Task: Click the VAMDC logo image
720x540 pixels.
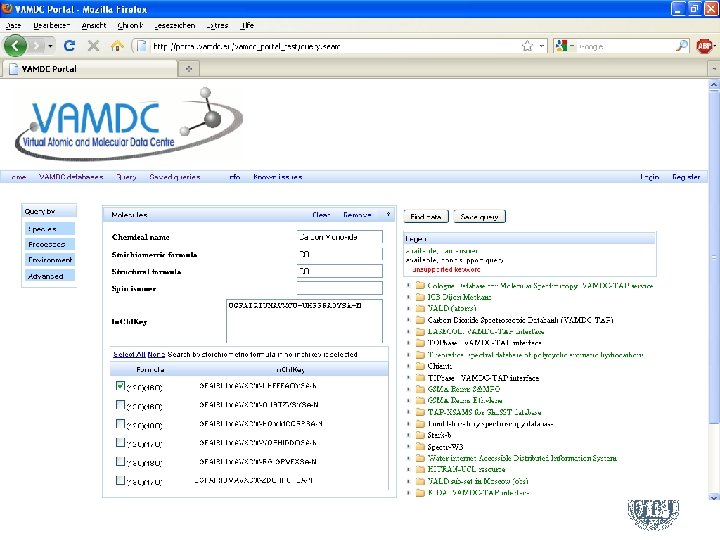Action: coord(129,124)
